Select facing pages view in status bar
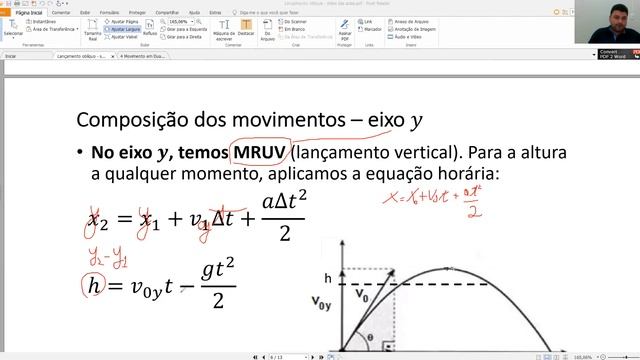Screen dimensions: 640x360 [556, 357]
